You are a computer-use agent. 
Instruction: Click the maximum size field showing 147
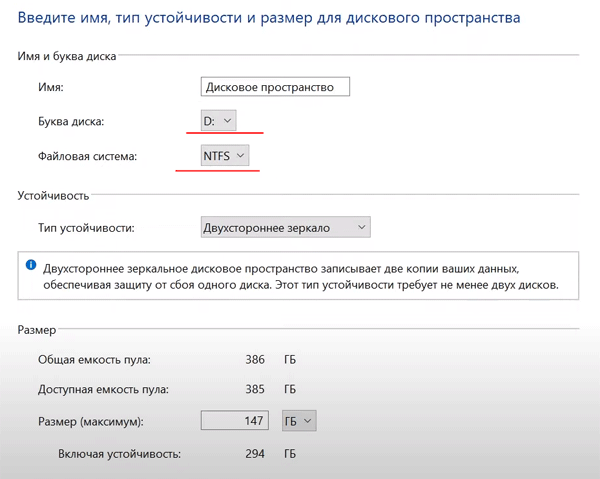pos(235,420)
